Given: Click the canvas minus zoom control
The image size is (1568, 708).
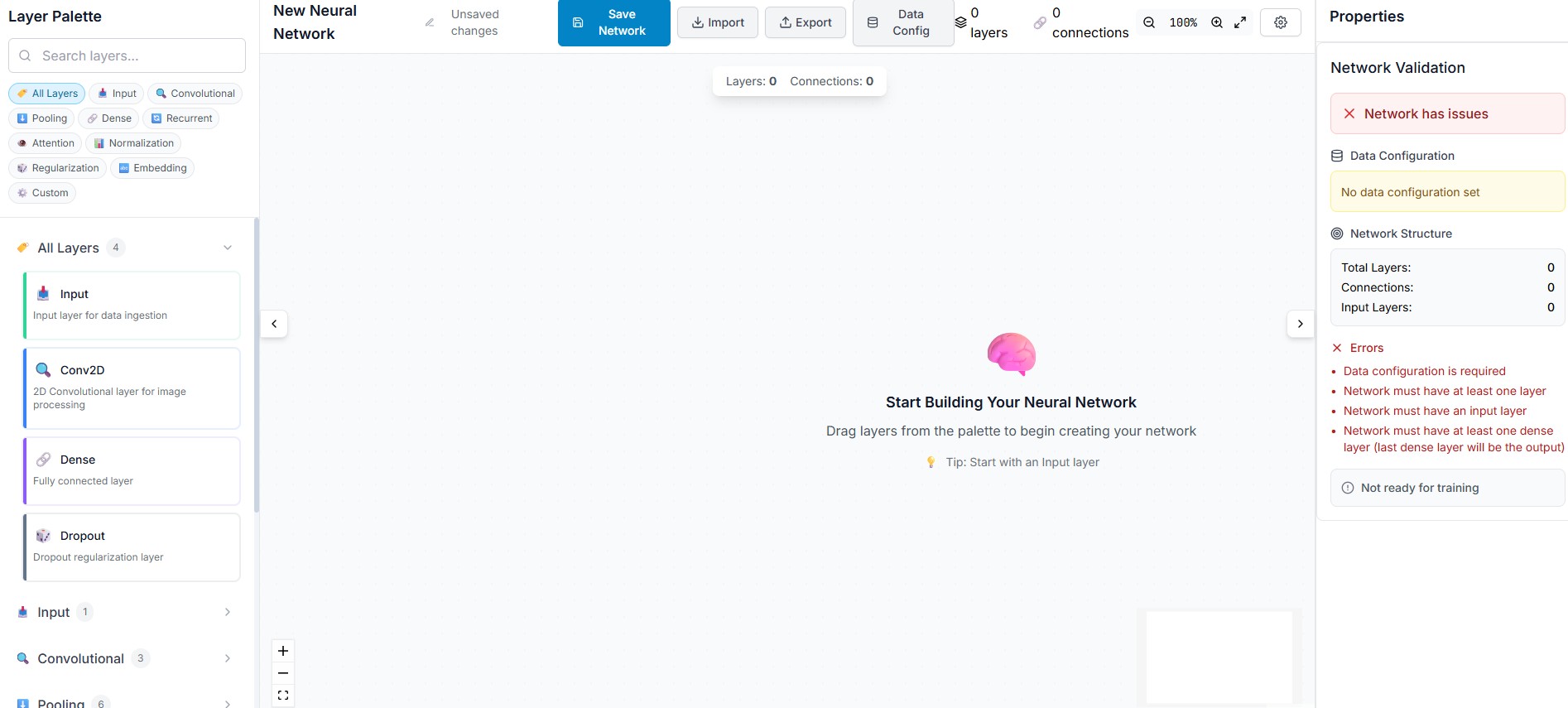Looking at the screenshot, I should point(283,673).
